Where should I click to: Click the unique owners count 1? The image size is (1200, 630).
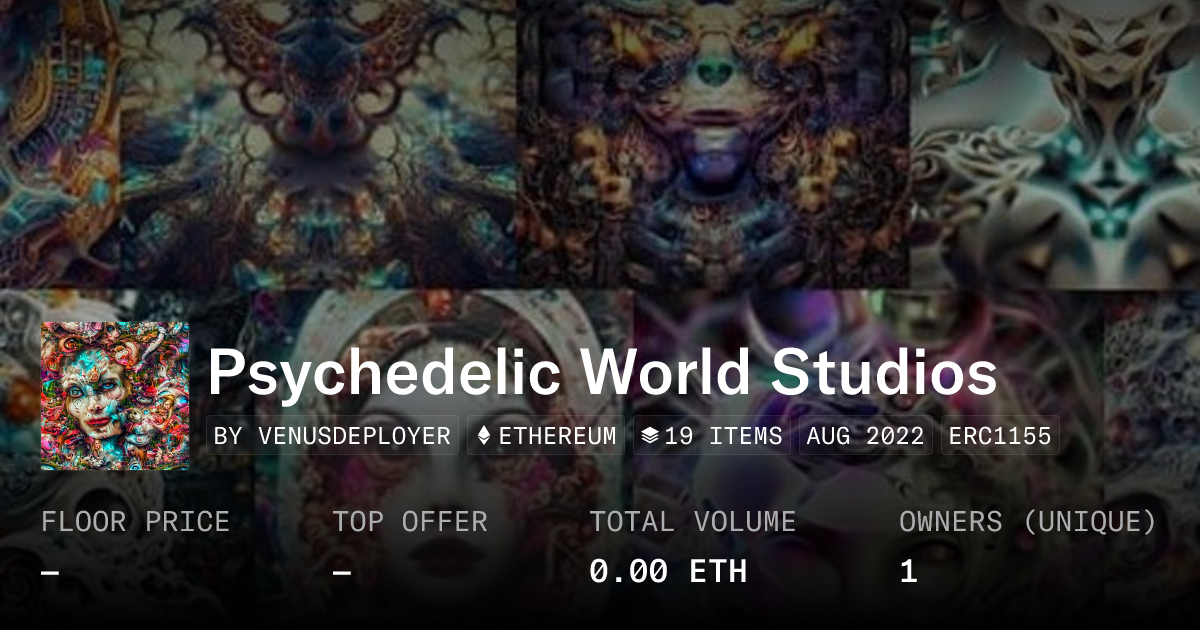(908, 571)
